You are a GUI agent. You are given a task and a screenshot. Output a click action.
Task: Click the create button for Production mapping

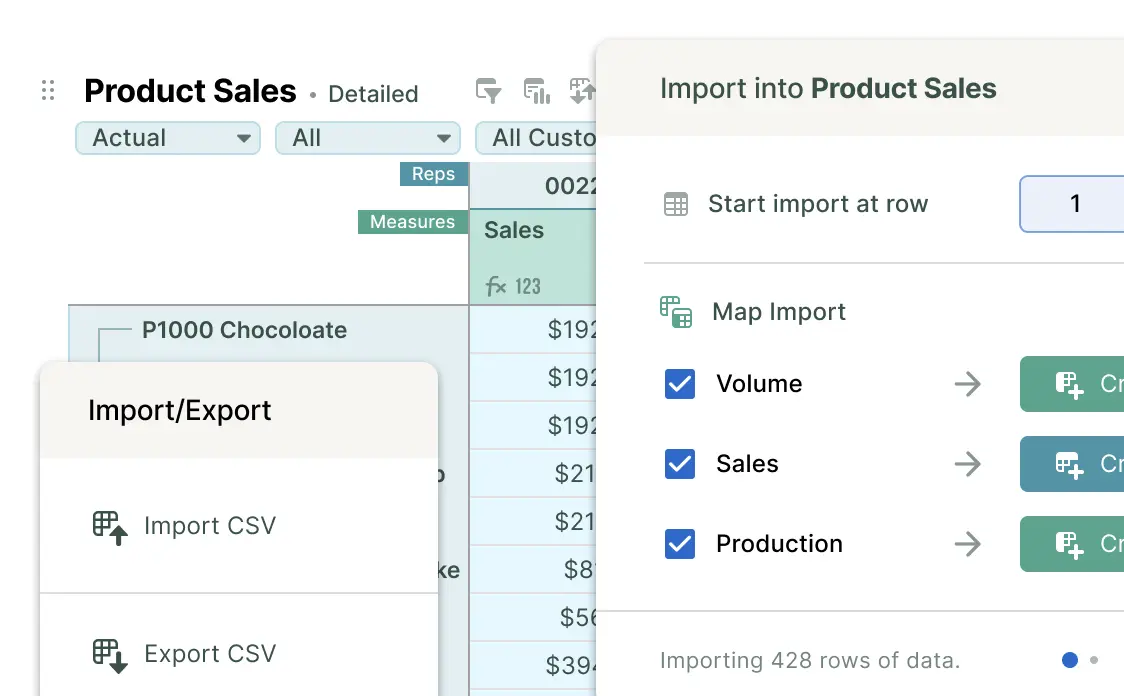pos(1072,544)
